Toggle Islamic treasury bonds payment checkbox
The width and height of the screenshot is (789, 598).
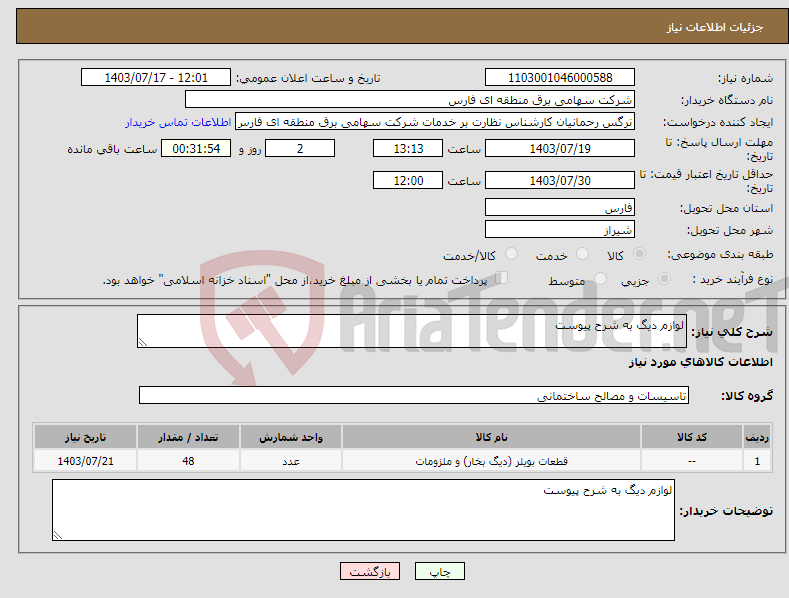502,278
